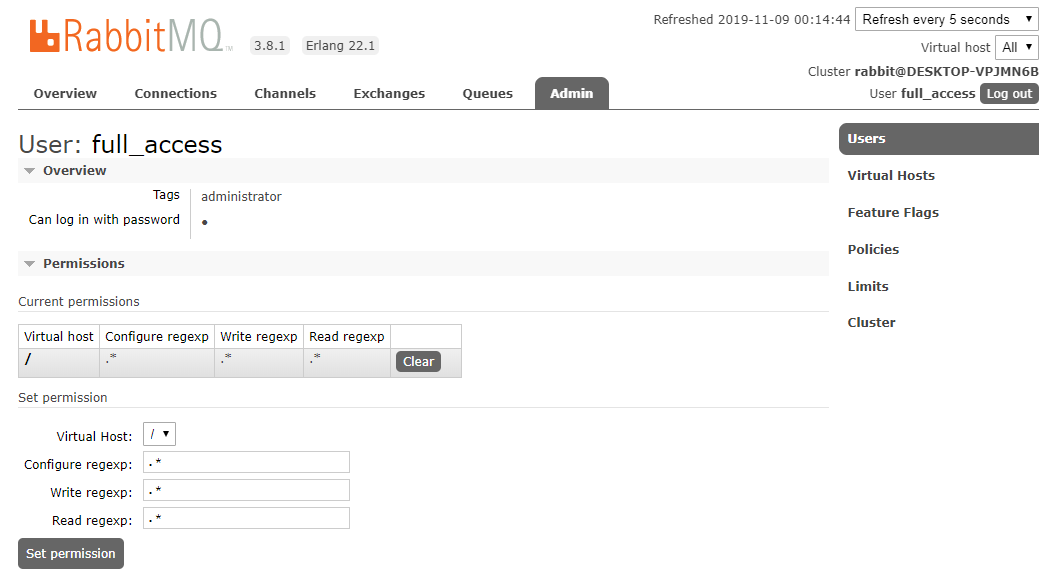This screenshot has width=1053, height=573.
Task: Select the Queues tab
Action: coord(488,93)
